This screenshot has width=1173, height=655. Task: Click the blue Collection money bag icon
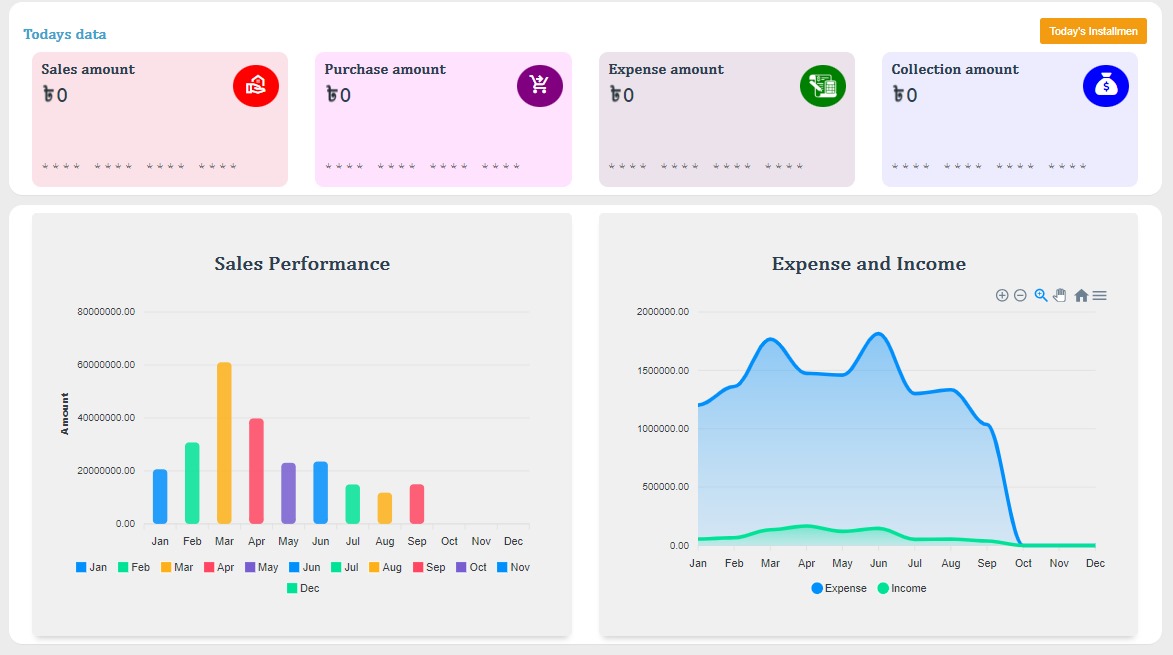tap(1105, 86)
